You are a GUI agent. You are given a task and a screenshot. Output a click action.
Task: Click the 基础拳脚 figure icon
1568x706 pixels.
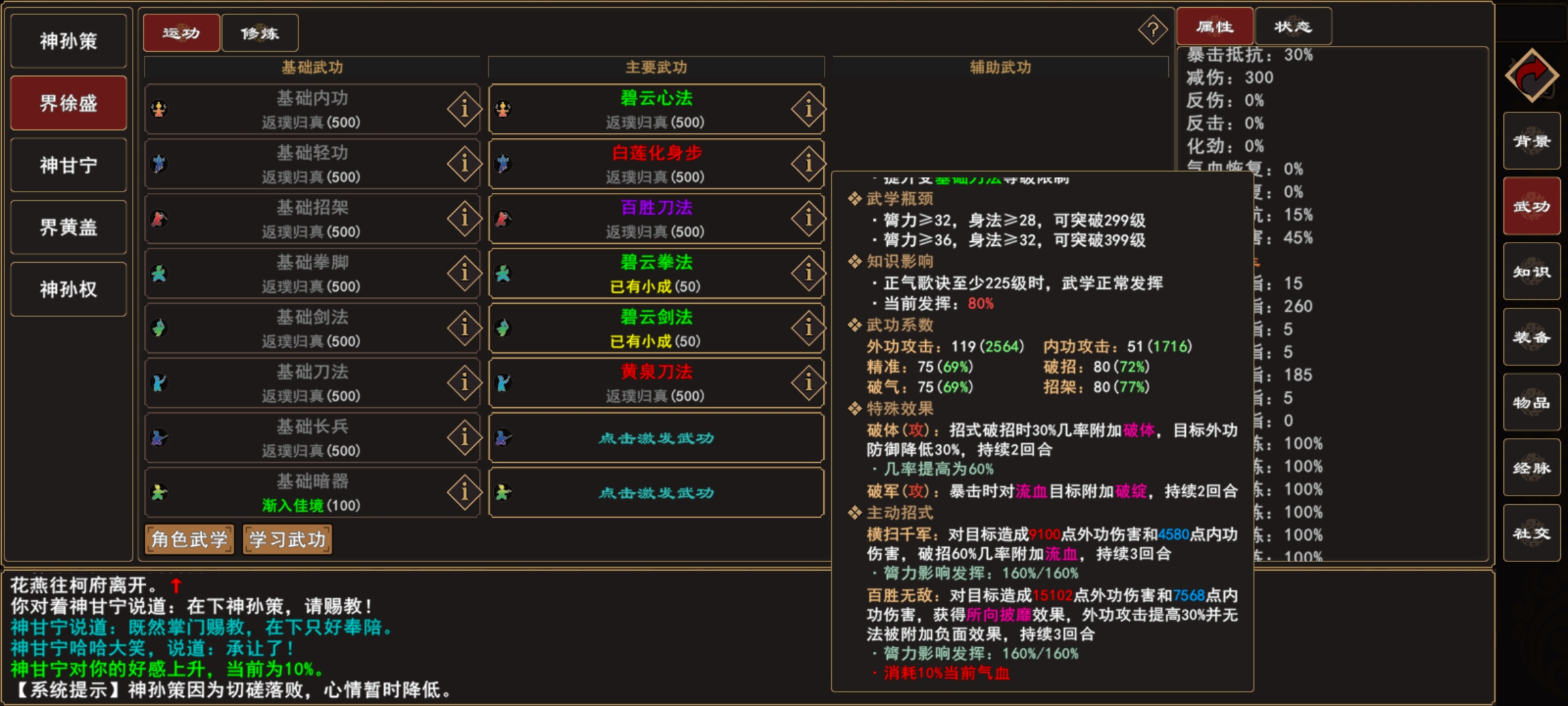point(159,274)
